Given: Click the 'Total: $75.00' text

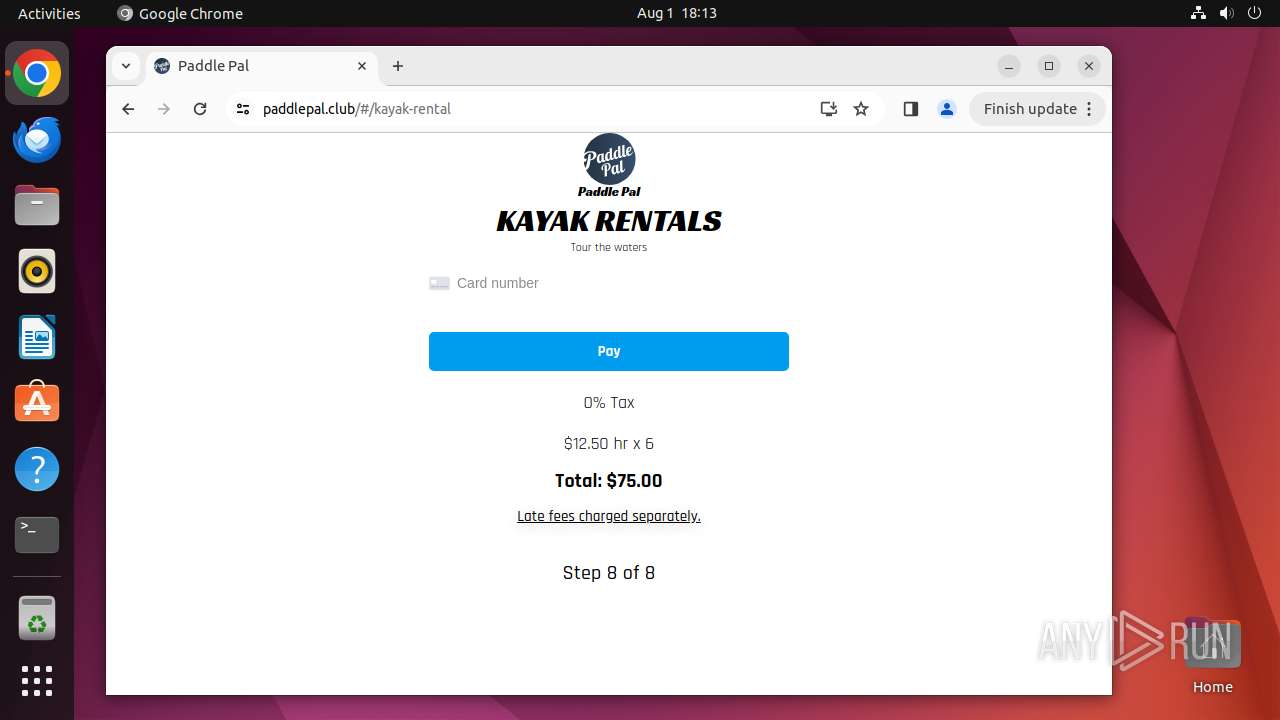Looking at the screenshot, I should tap(609, 481).
